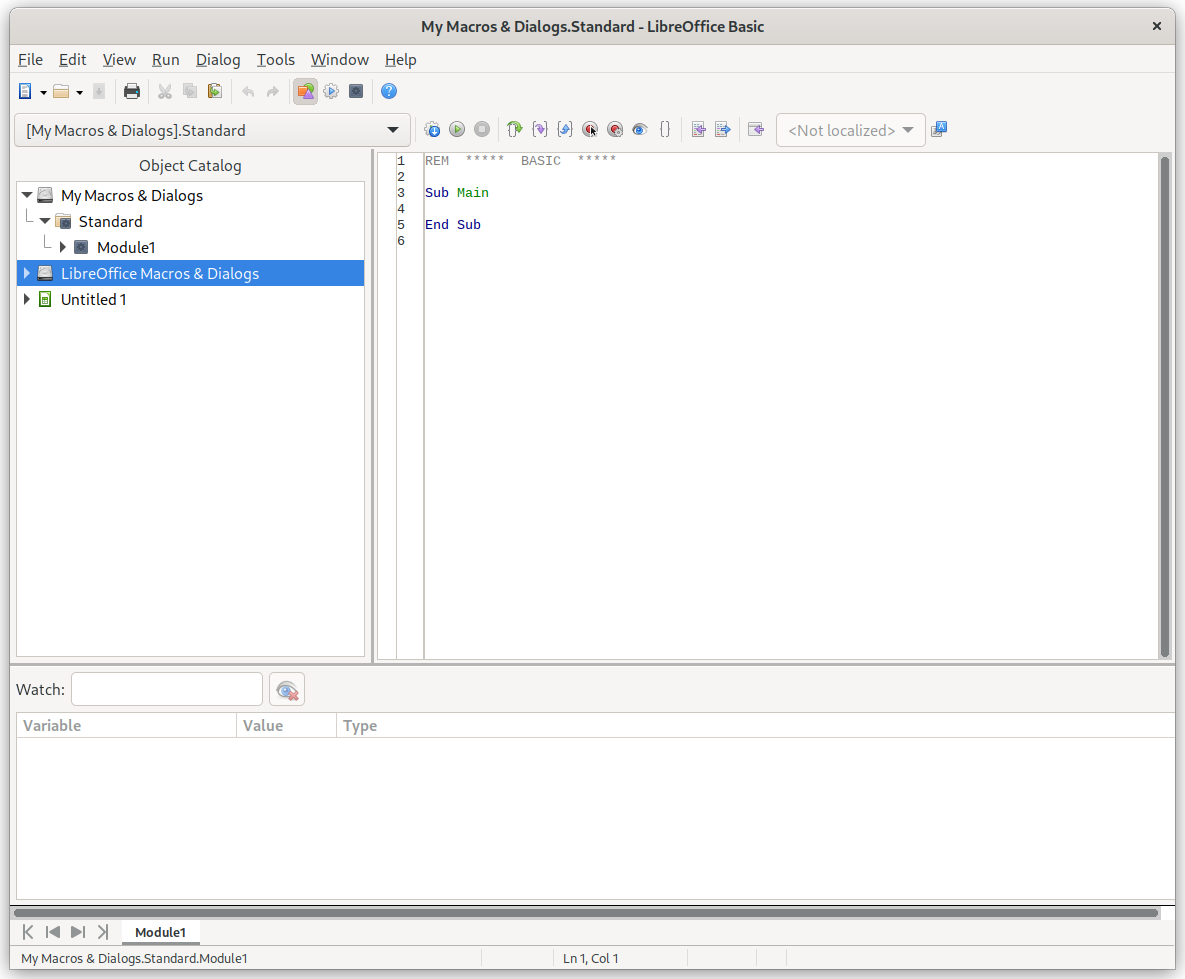Image resolution: width=1185 pixels, height=979 pixels.
Task: Expand LibreOffice Macros & Dialogs node
Action: click(x=26, y=273)
